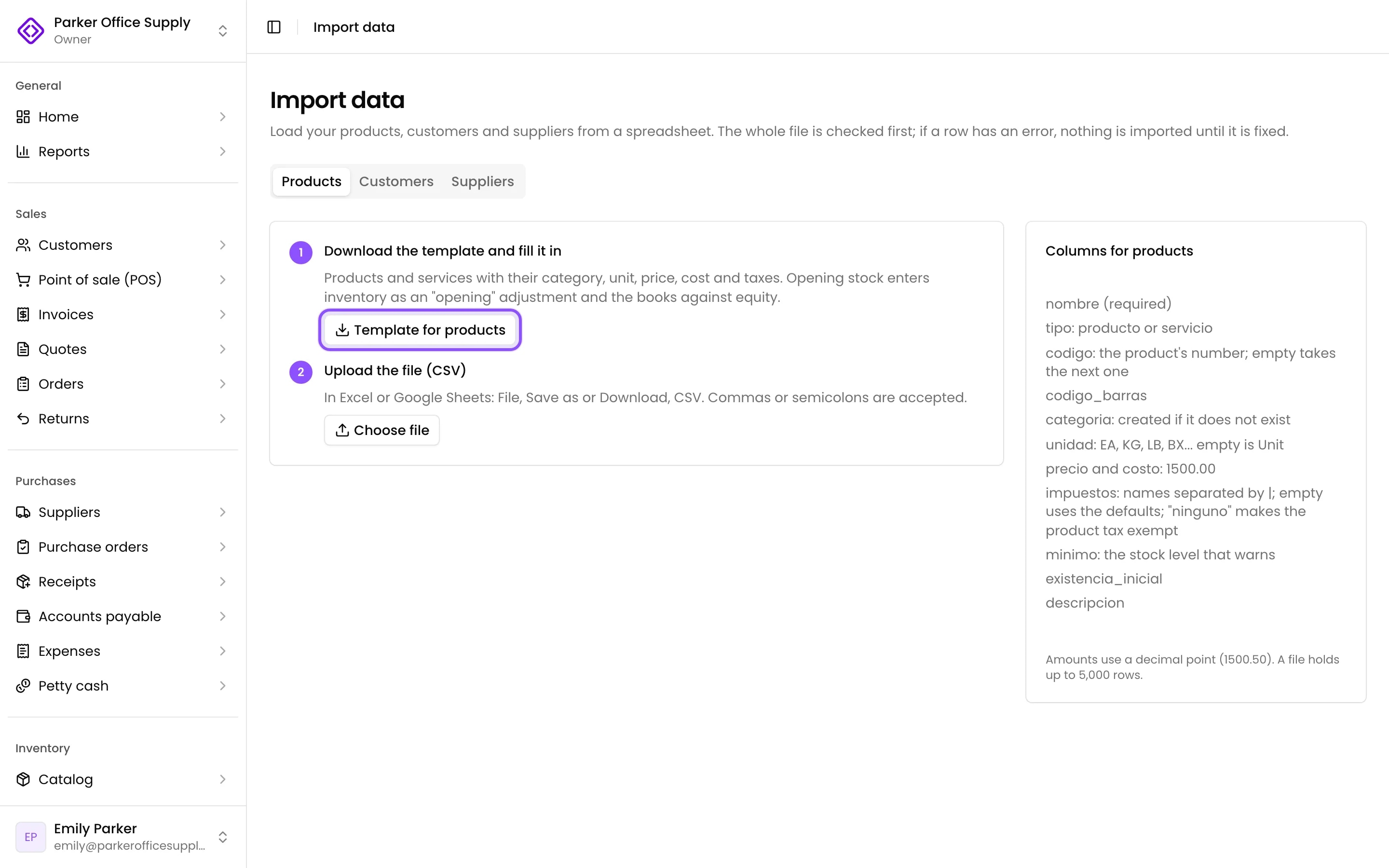The width and height of the screenshot is (1389, 868).
Task: Expand the Reports chevron
Action: [x=223, y=151]
